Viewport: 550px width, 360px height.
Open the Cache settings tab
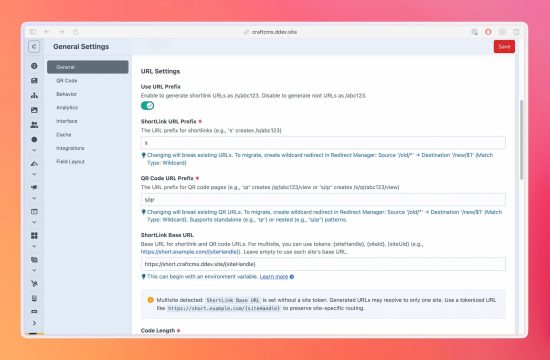pos(88,135)
